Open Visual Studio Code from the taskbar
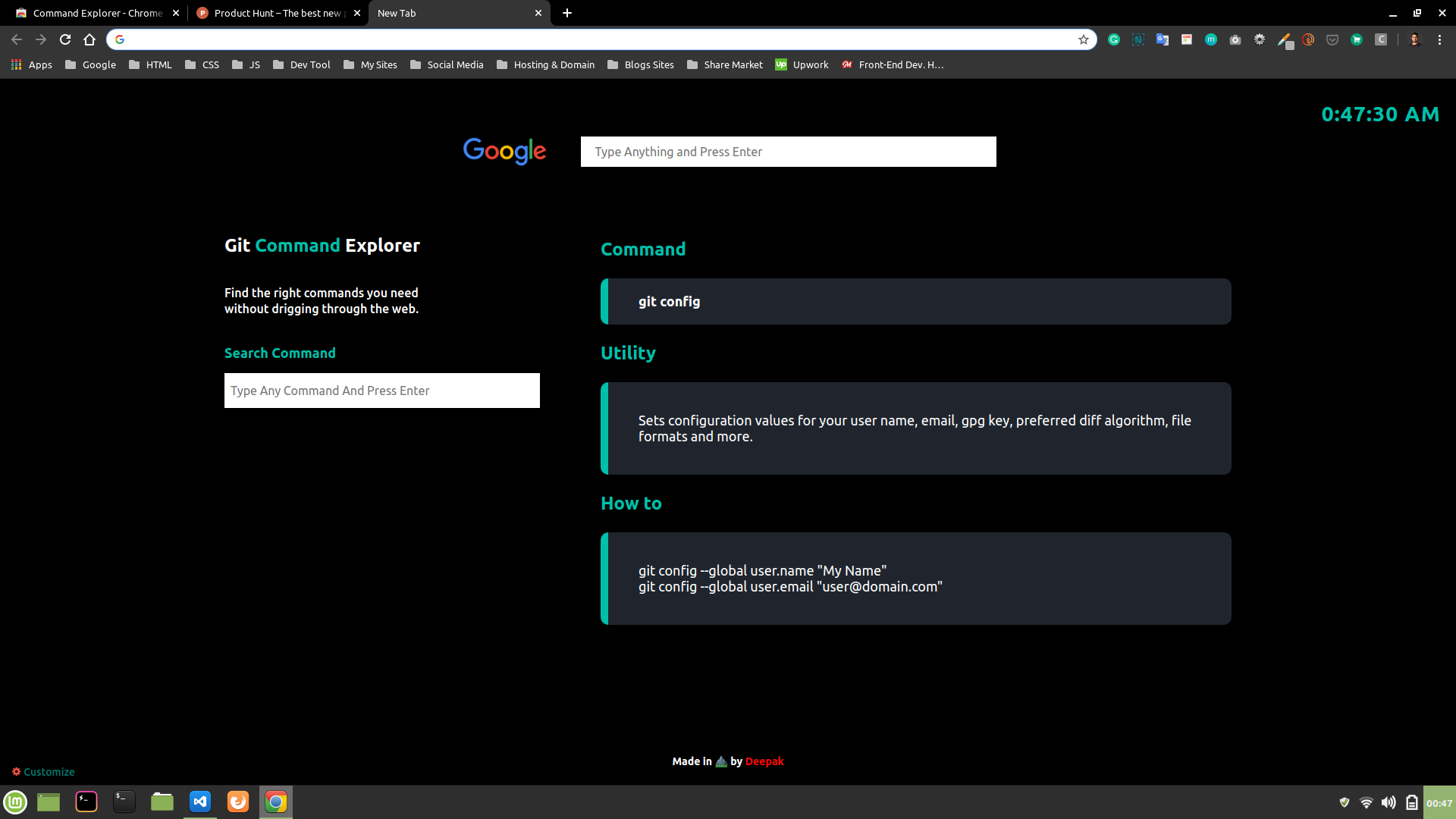The width and height of the screenshot is (1456, 819). [199, 802]
